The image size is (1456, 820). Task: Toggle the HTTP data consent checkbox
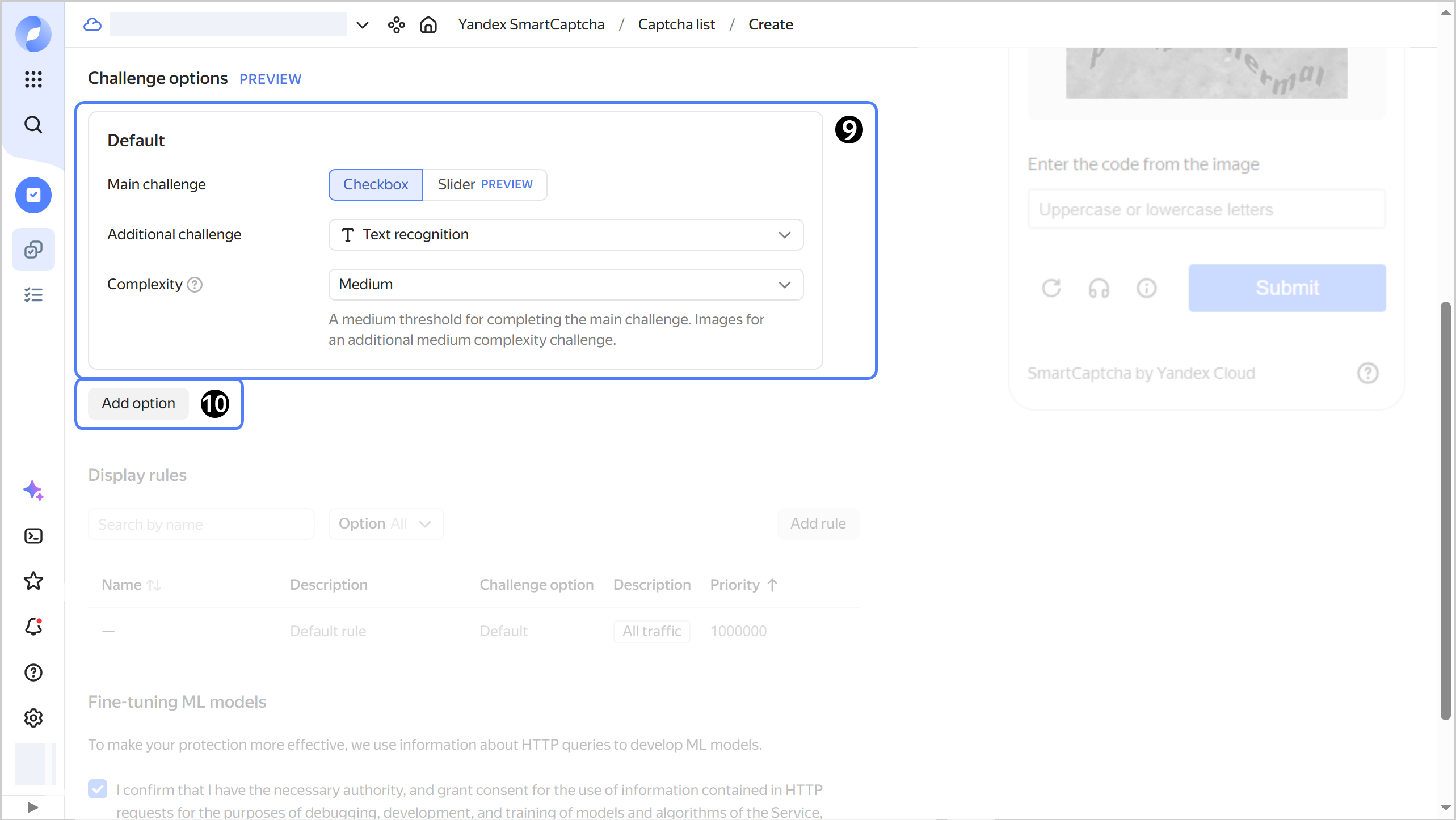[x=98, y=789]
